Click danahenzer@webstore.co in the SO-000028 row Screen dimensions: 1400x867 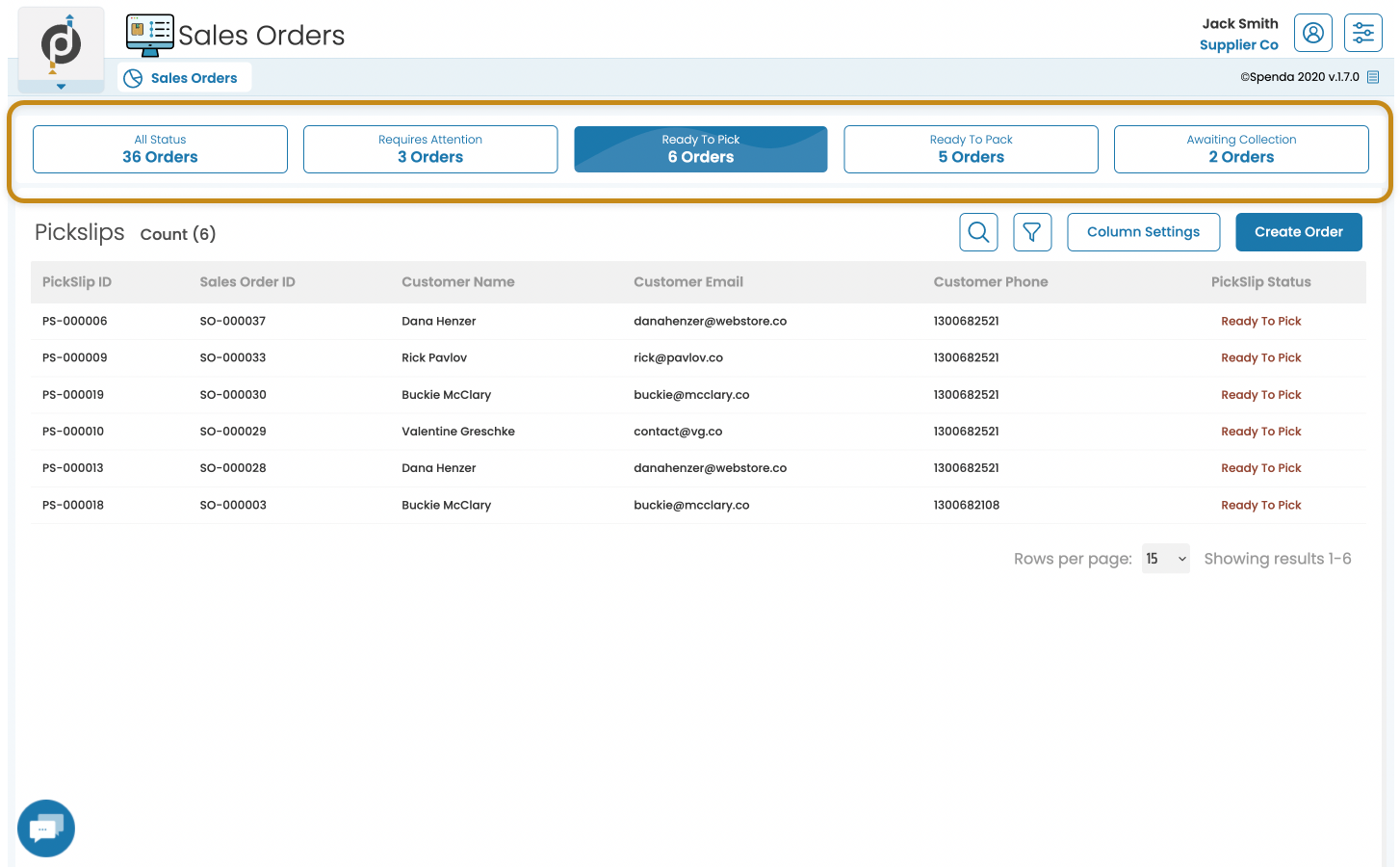(711, 468)
